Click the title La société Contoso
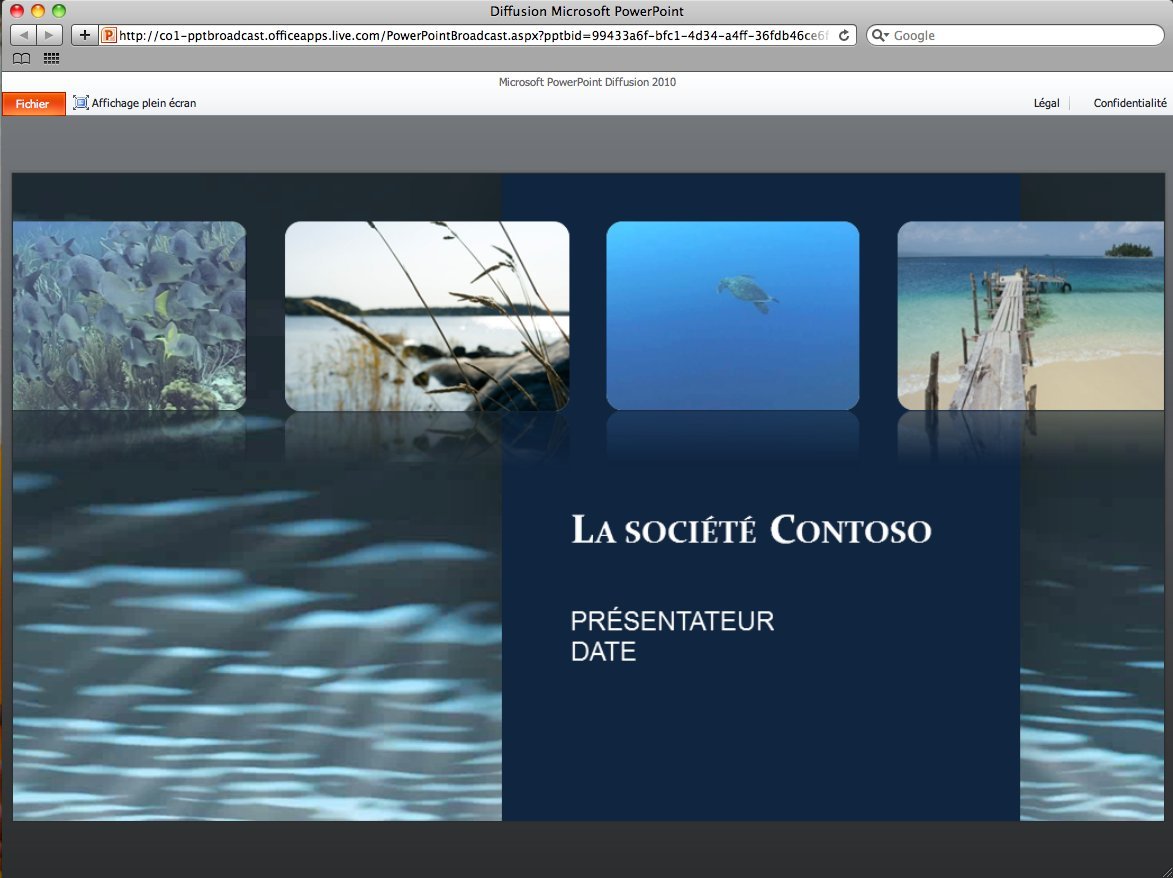1173x878 pixels. point(751,529)
